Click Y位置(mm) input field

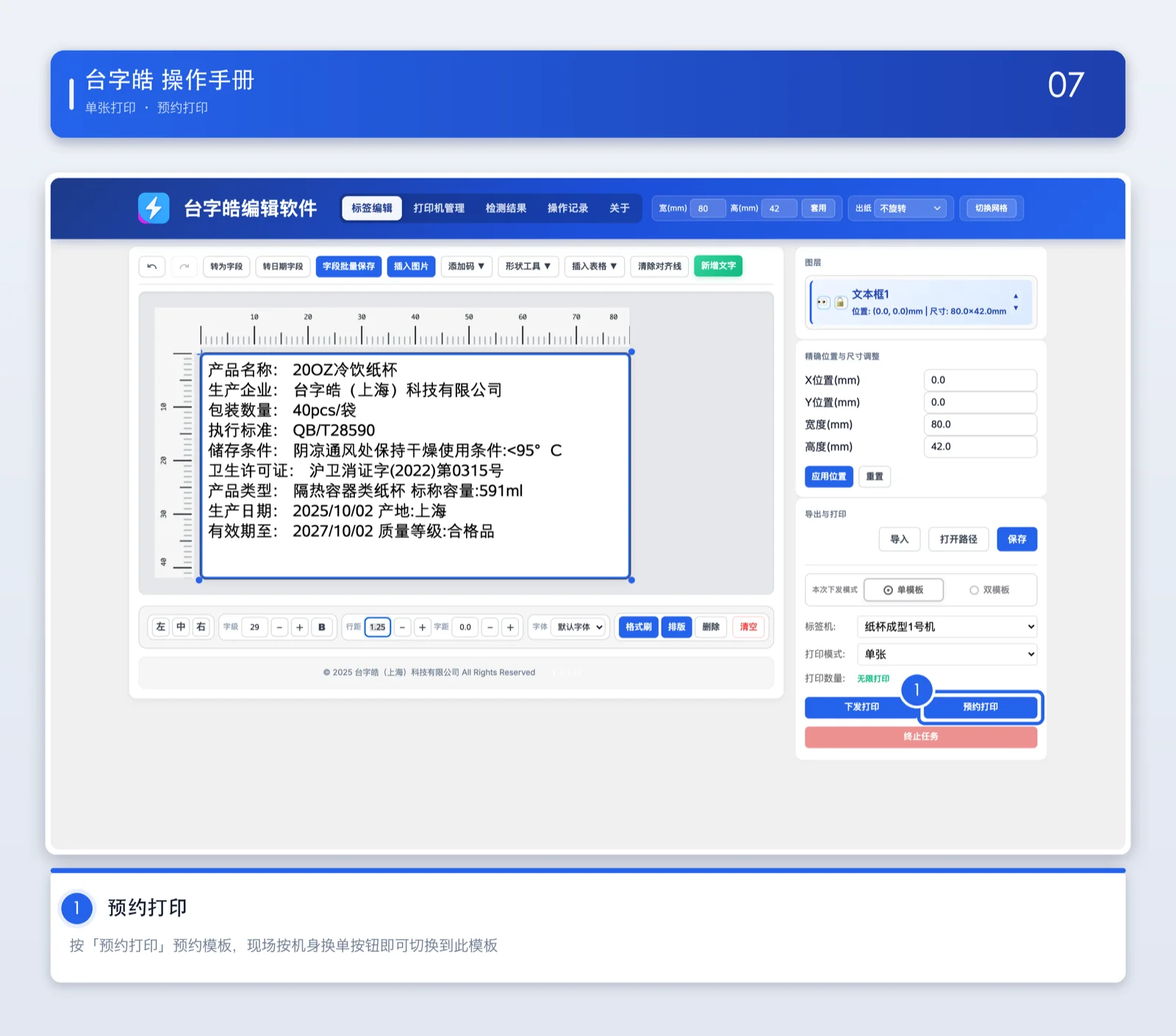[980, 402]
